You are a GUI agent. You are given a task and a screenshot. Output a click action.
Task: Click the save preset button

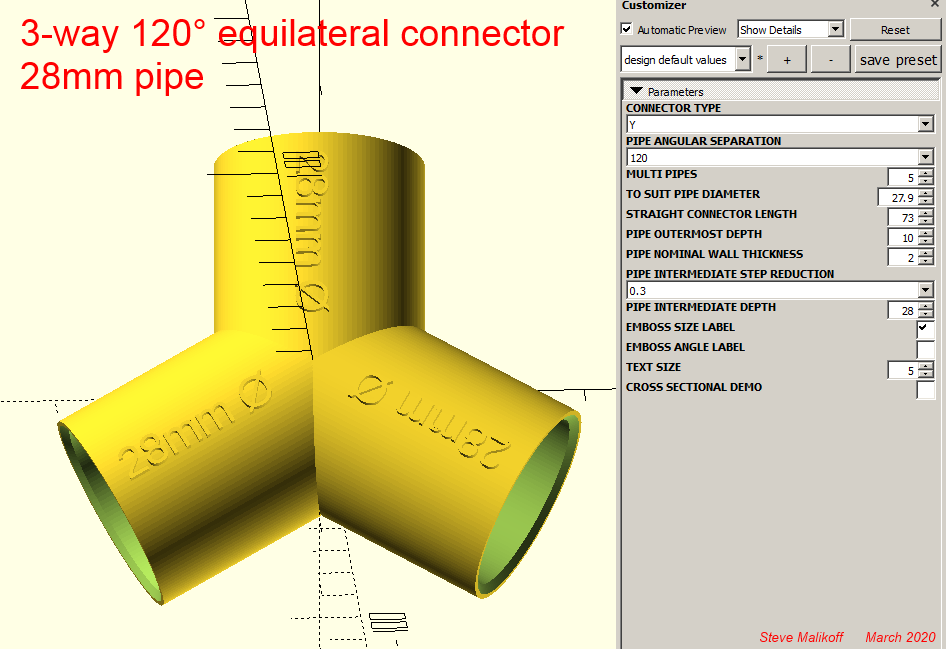898,60
